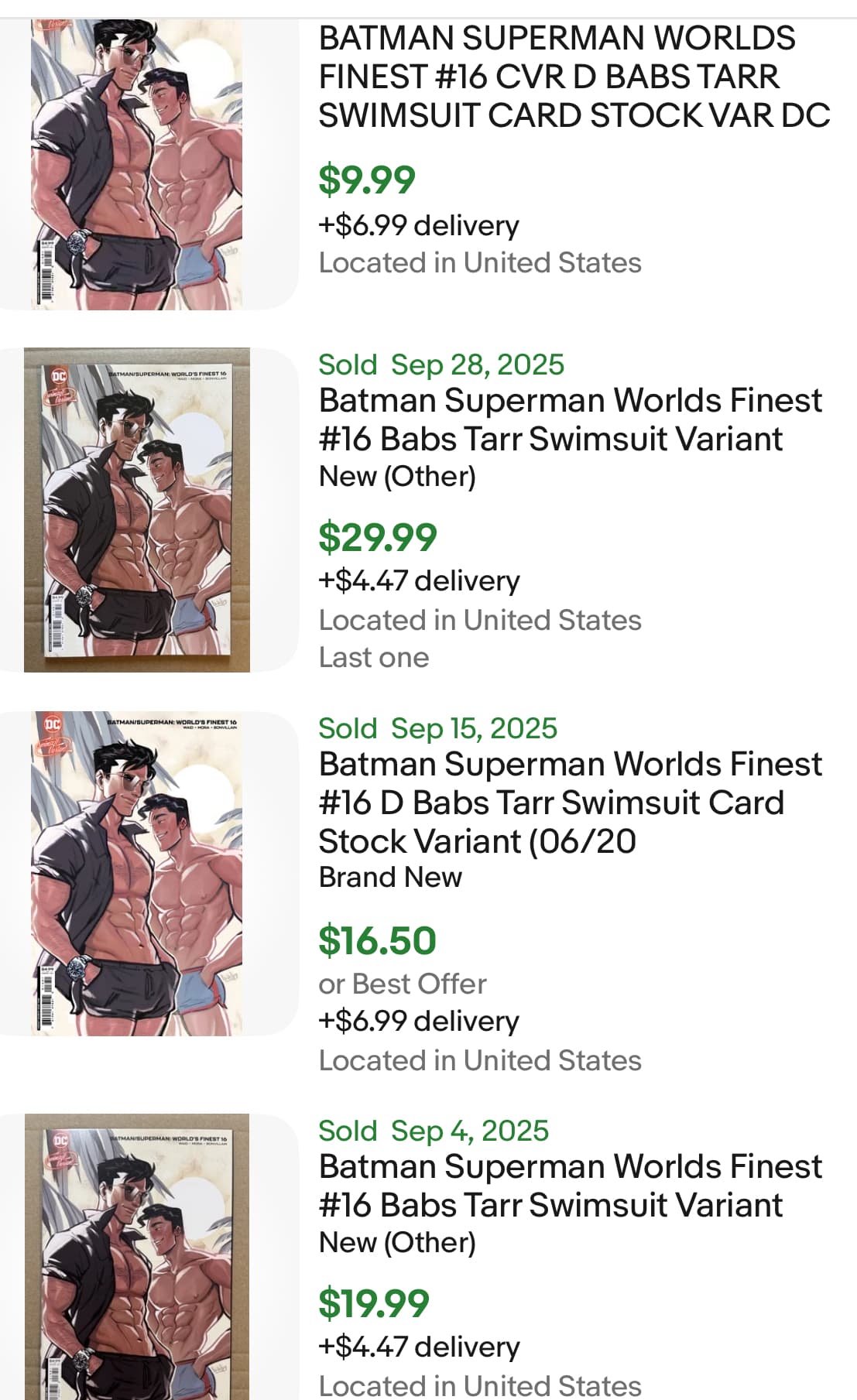
Task: Open the title of the $29.99 listing
Action: point(570,419)
